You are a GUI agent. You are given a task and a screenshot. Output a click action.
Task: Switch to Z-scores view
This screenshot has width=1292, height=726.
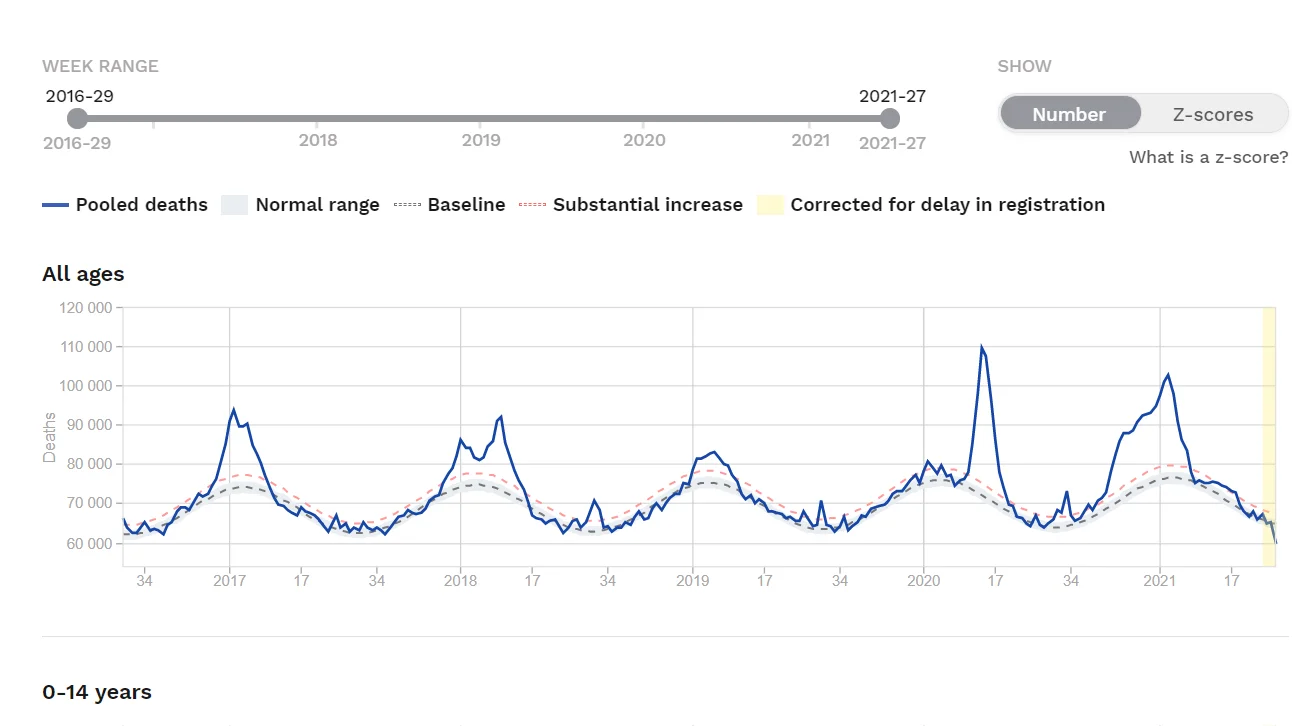pyautogui.click(x=1212, y=114)
